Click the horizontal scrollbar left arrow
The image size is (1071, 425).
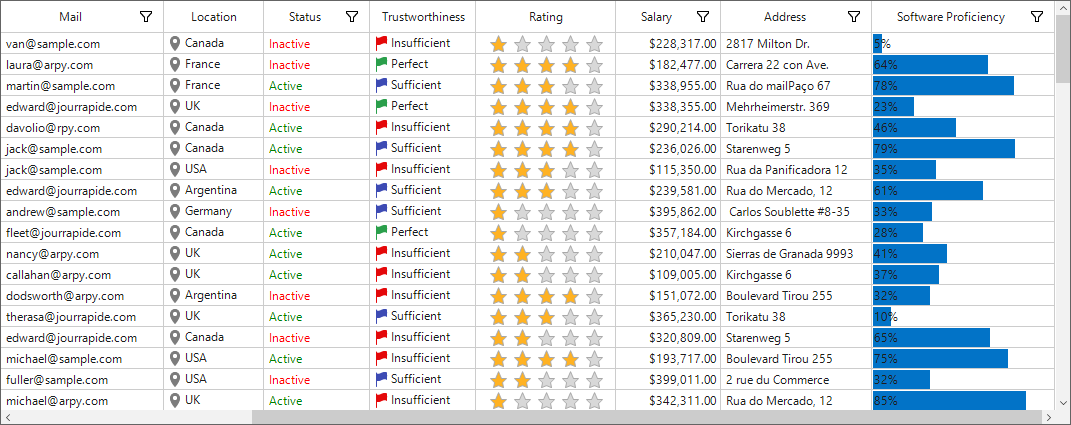8,417
